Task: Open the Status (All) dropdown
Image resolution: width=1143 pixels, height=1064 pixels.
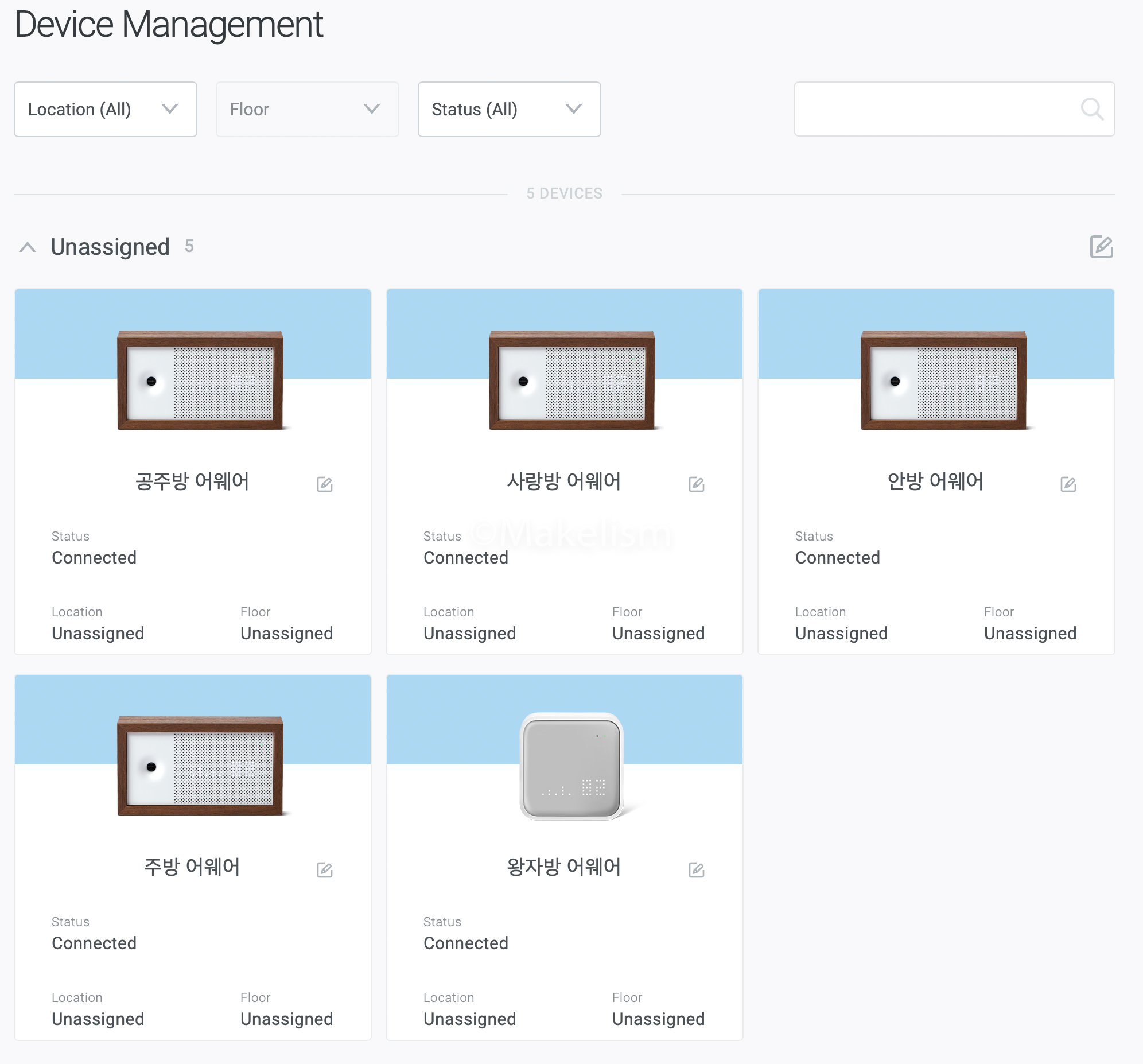Action: [509, 109]
